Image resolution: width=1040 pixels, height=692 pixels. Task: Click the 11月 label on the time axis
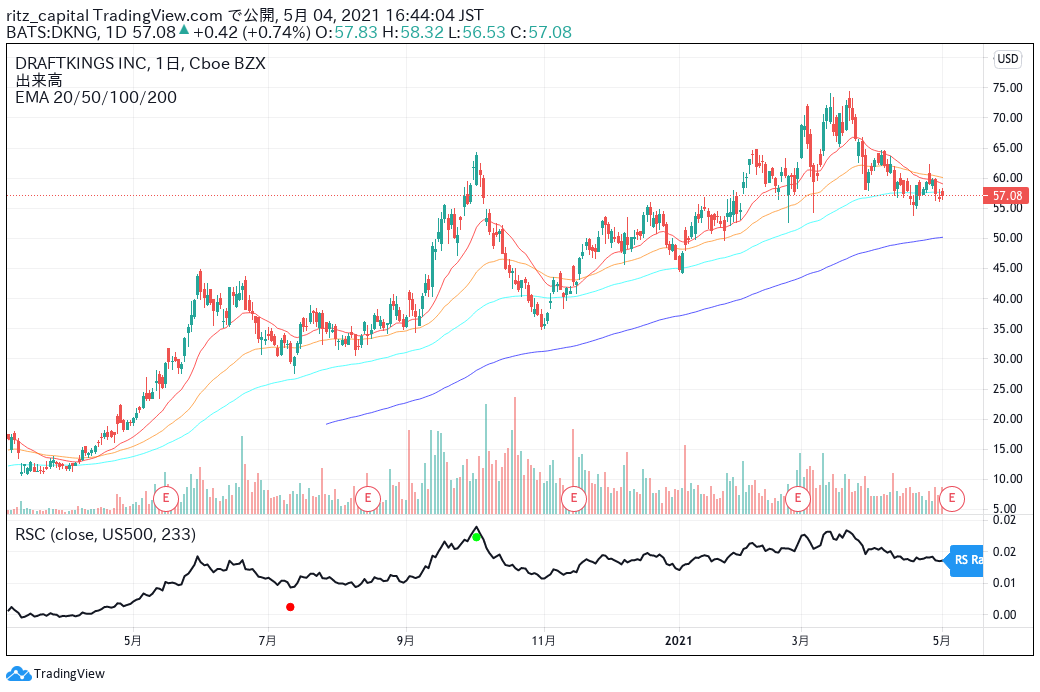[544, 641]
